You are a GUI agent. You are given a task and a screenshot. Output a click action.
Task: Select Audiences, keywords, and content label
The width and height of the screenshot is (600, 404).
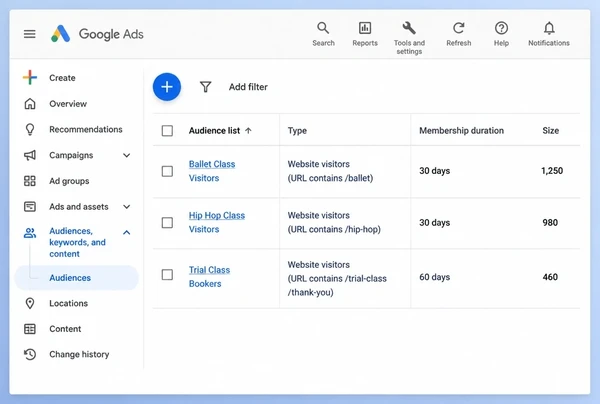tap(77, 242)
